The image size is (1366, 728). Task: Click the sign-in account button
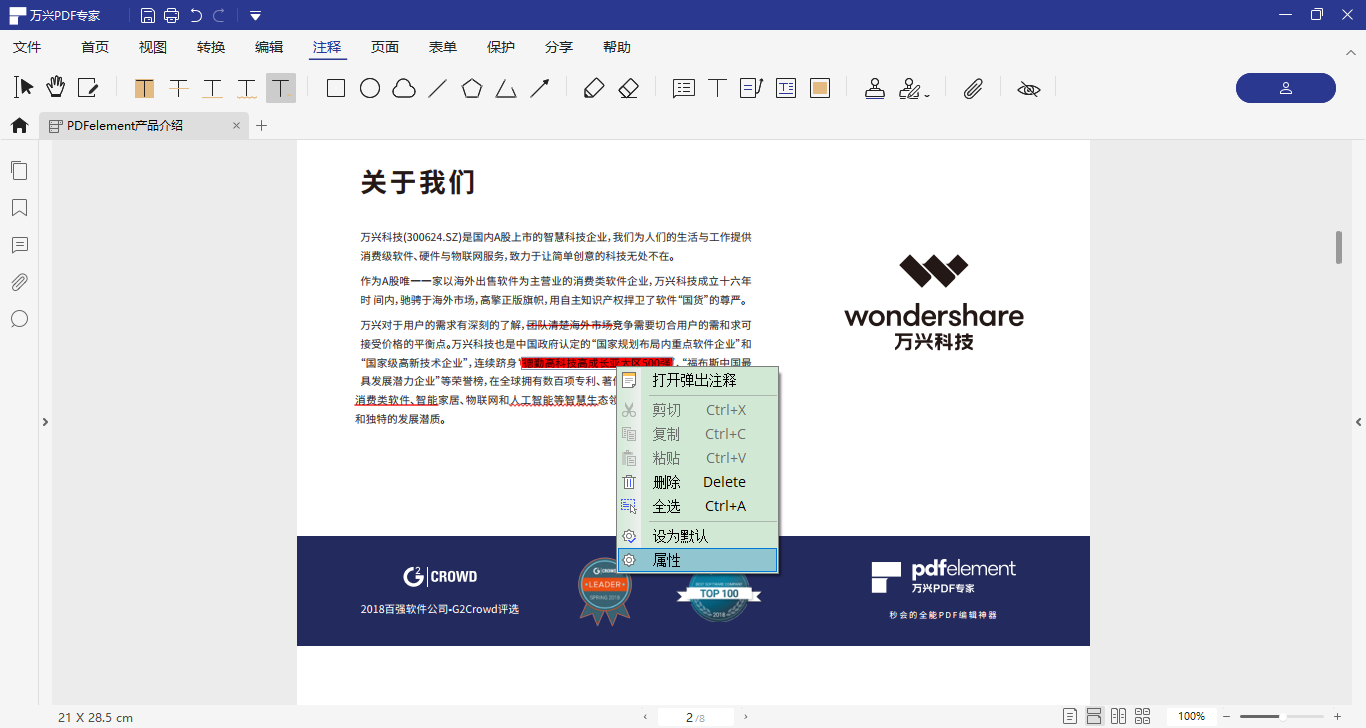(1285, 88)
